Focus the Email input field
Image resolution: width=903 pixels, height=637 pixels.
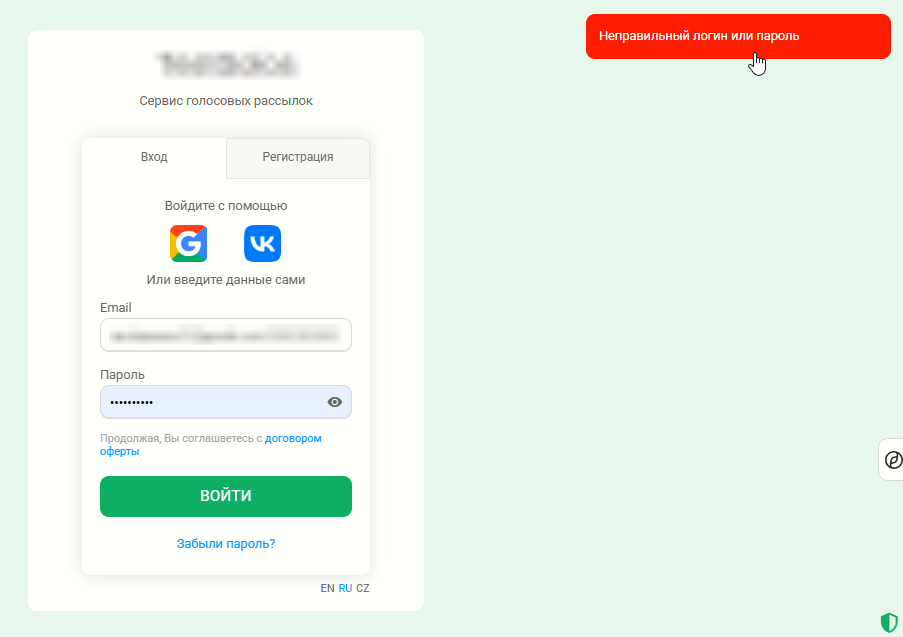click(x=226, y=335)
